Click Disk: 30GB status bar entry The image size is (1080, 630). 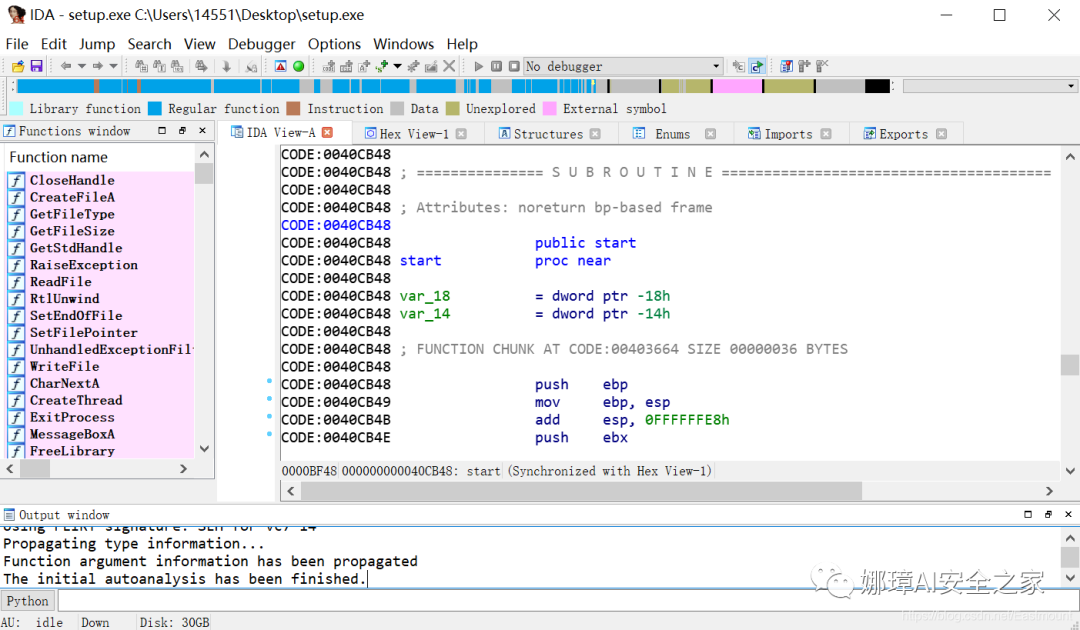click(174, 622)
